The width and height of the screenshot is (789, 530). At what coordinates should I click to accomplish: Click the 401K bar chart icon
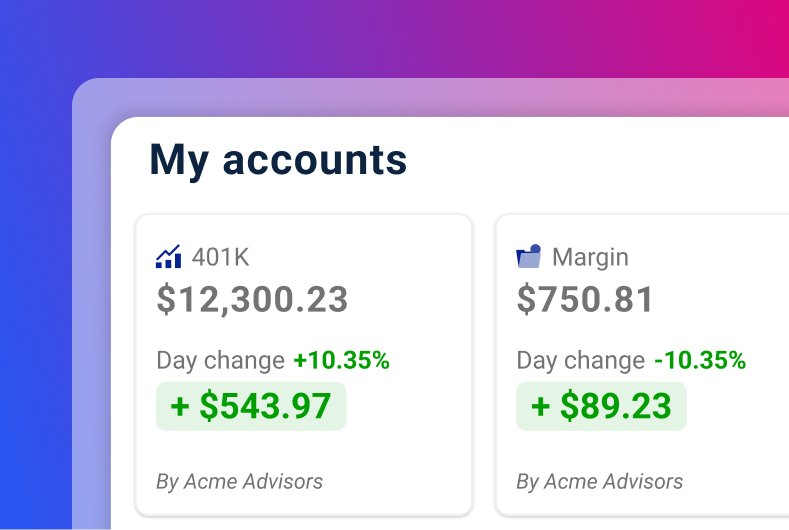(x=169, y=256)
